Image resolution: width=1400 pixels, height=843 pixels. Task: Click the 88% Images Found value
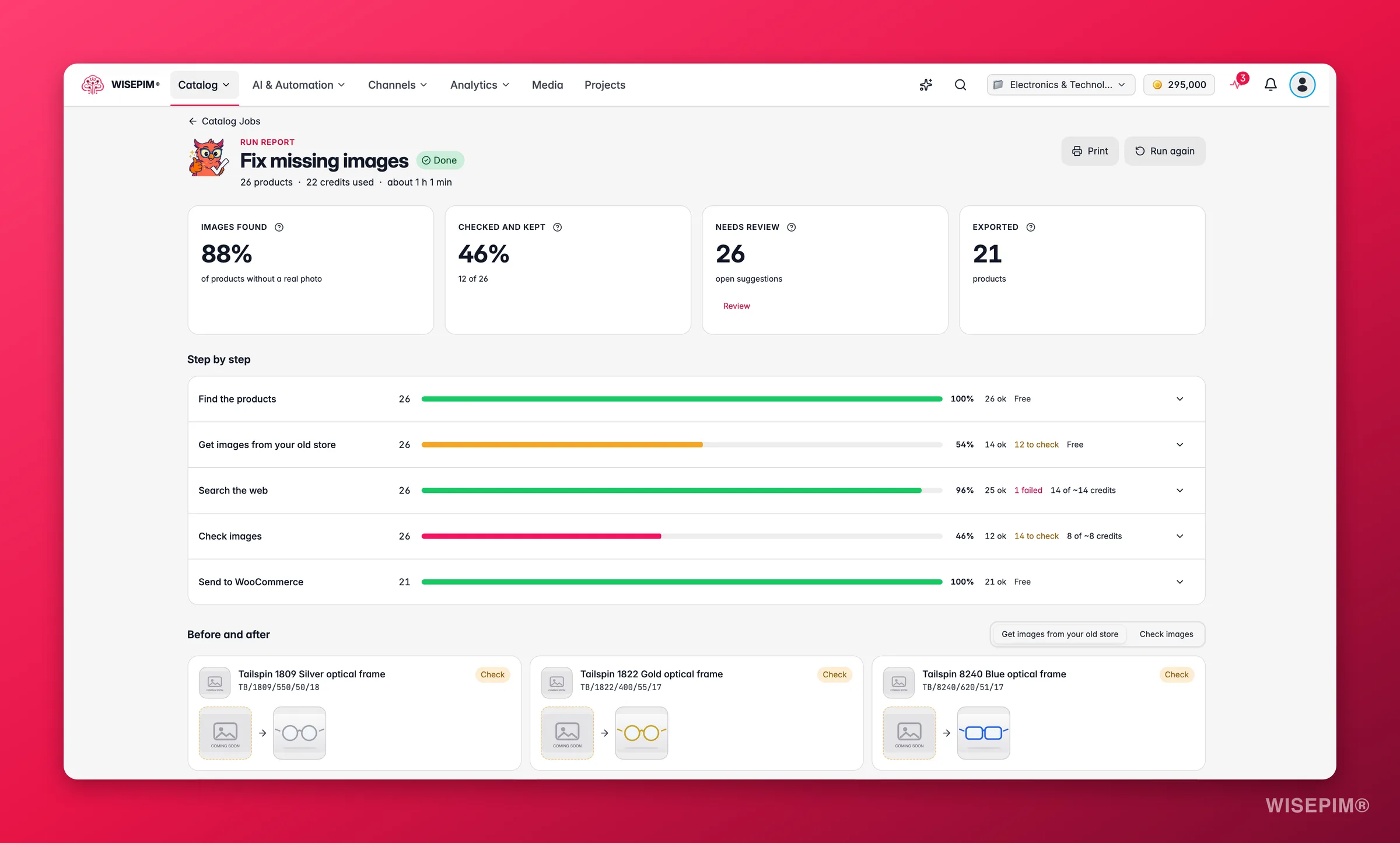(x=226, y=254)
